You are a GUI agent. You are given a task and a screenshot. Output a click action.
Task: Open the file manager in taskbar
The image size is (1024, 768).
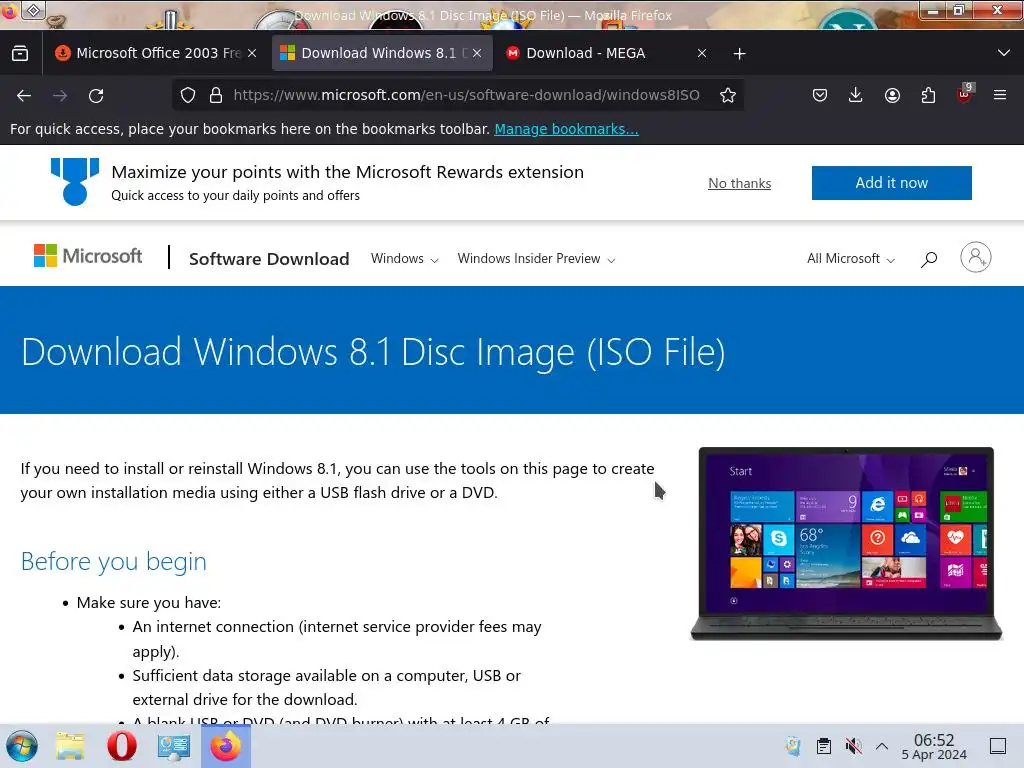point(70,746)
